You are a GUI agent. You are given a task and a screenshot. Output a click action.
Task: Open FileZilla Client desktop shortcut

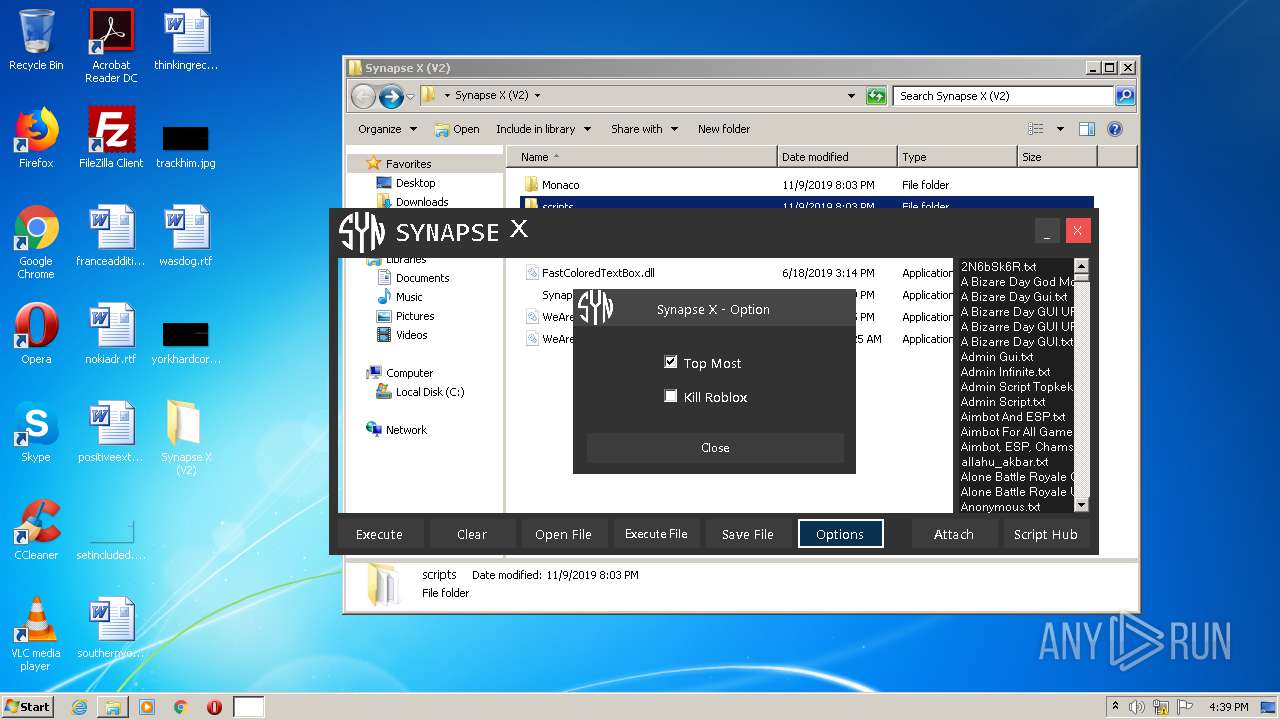click(111, 138)
